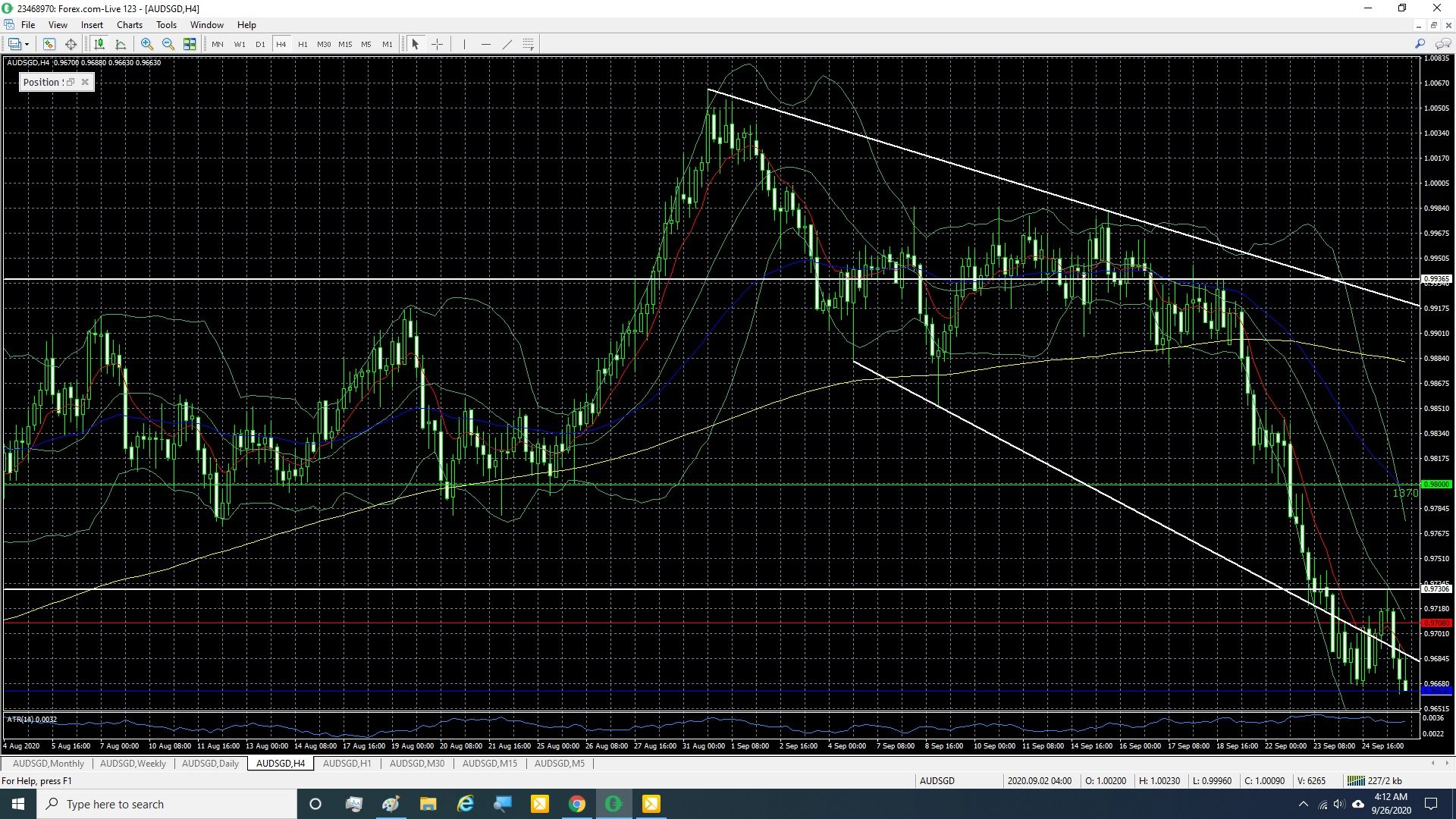Open the Help menu

(246, 24)
